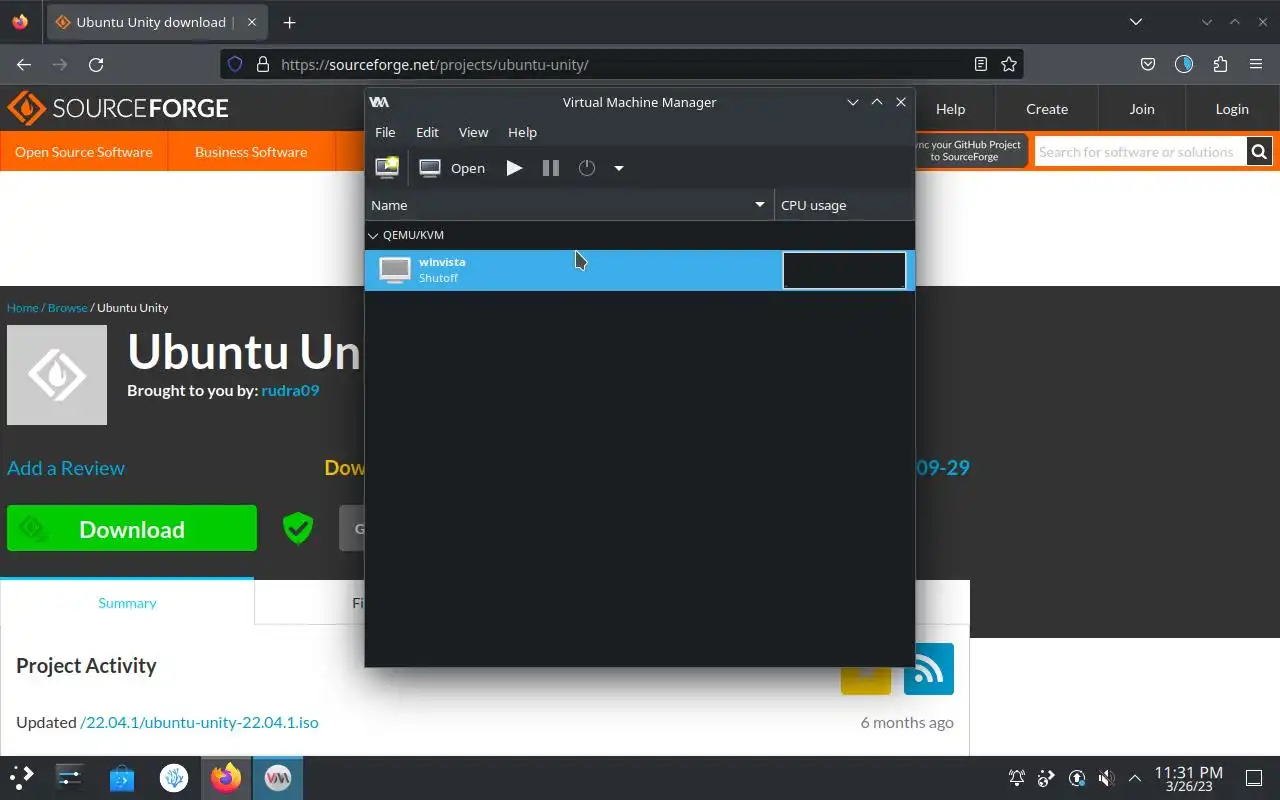The height and width of the screenshot is (800, 1280).
Task: Open the View menu in Virtual Machine Manager
Action: click(x=473, y=132)
